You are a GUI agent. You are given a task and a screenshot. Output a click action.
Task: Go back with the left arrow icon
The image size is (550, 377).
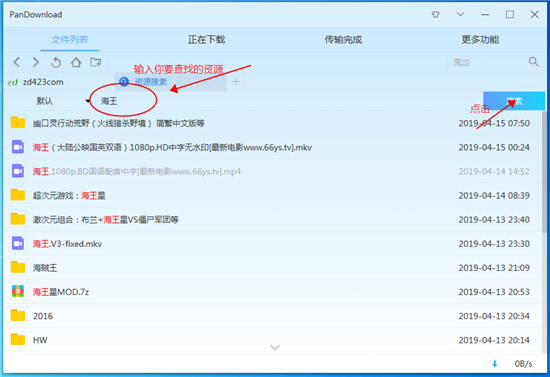click(x=16, y=62)
